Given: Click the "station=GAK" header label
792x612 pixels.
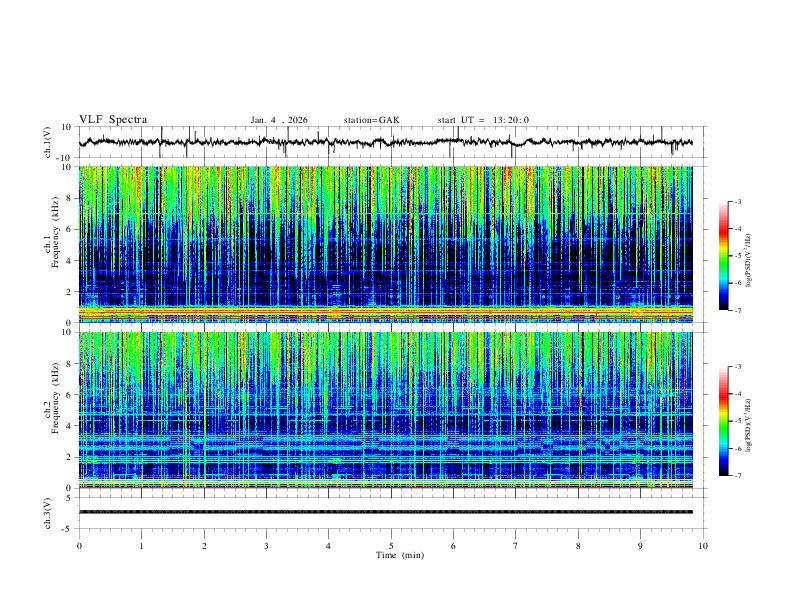Looking at the screenshot, I should (x=372, y=120).
